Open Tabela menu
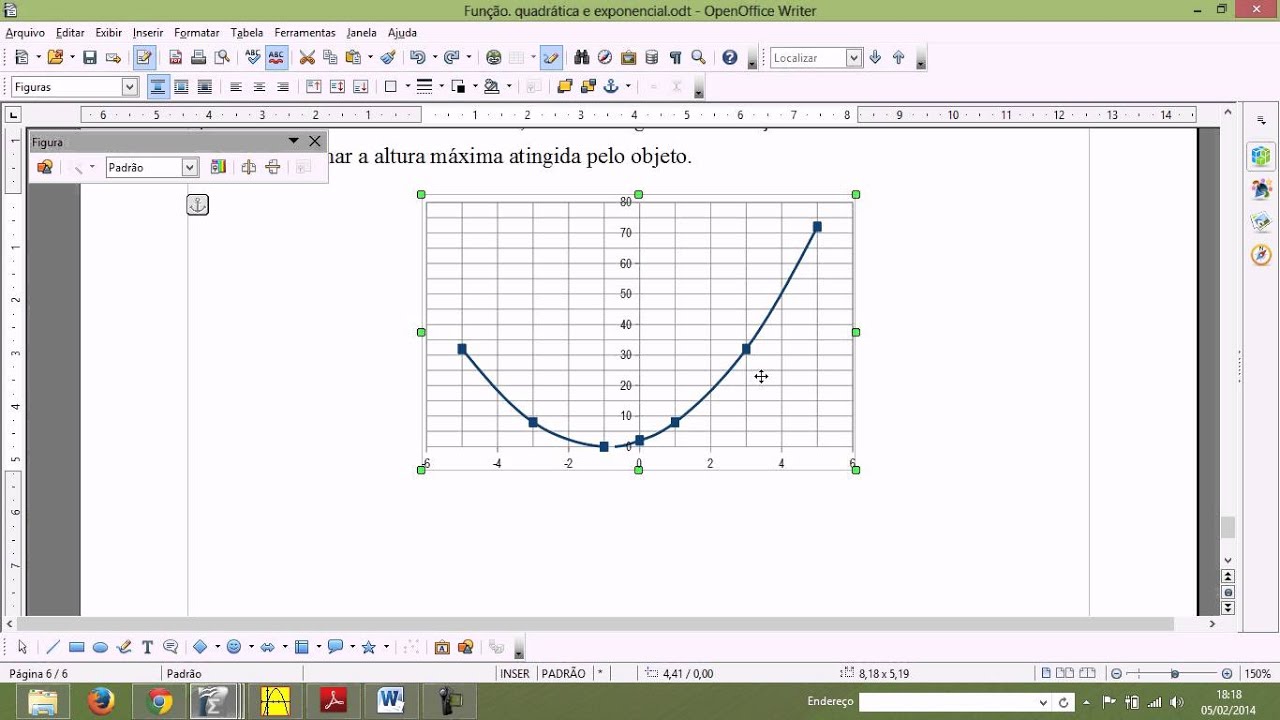This screenshot has height=720, width=1280. (x=247, y=33)
